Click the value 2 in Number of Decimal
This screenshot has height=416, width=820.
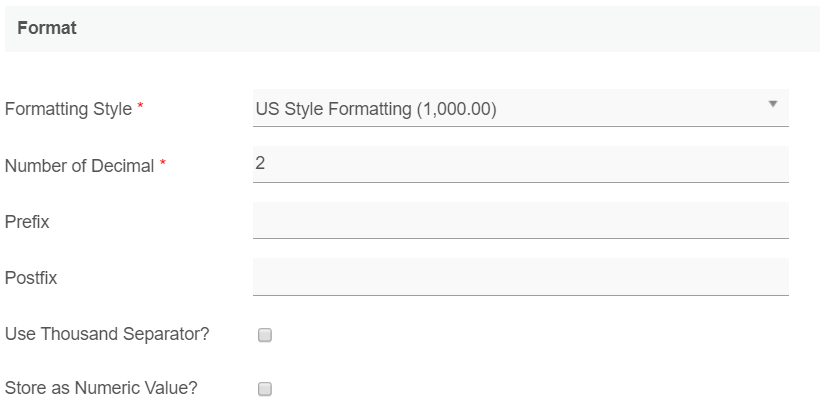260,163
